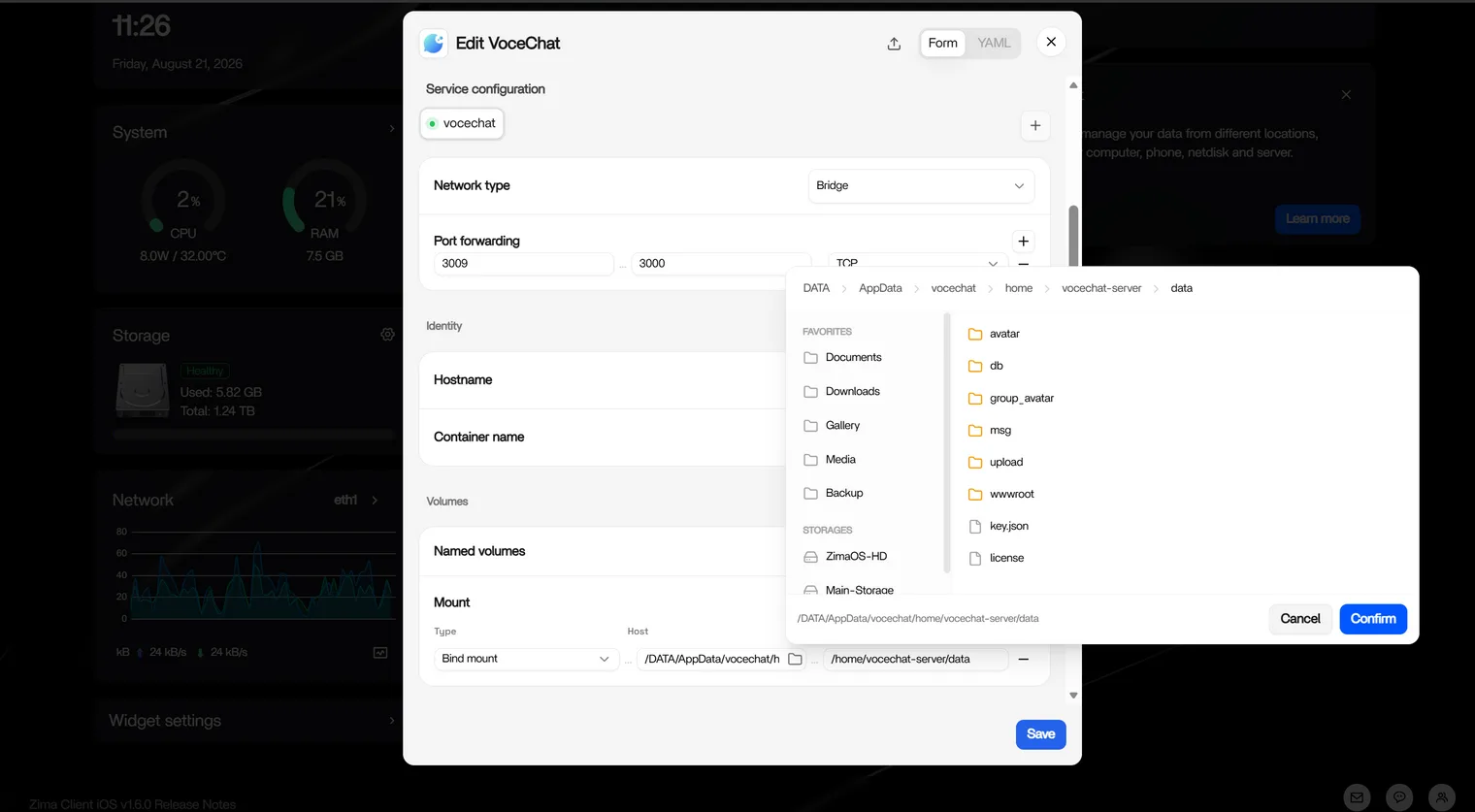Open the TCP protocol dropdown

(916, 263)
